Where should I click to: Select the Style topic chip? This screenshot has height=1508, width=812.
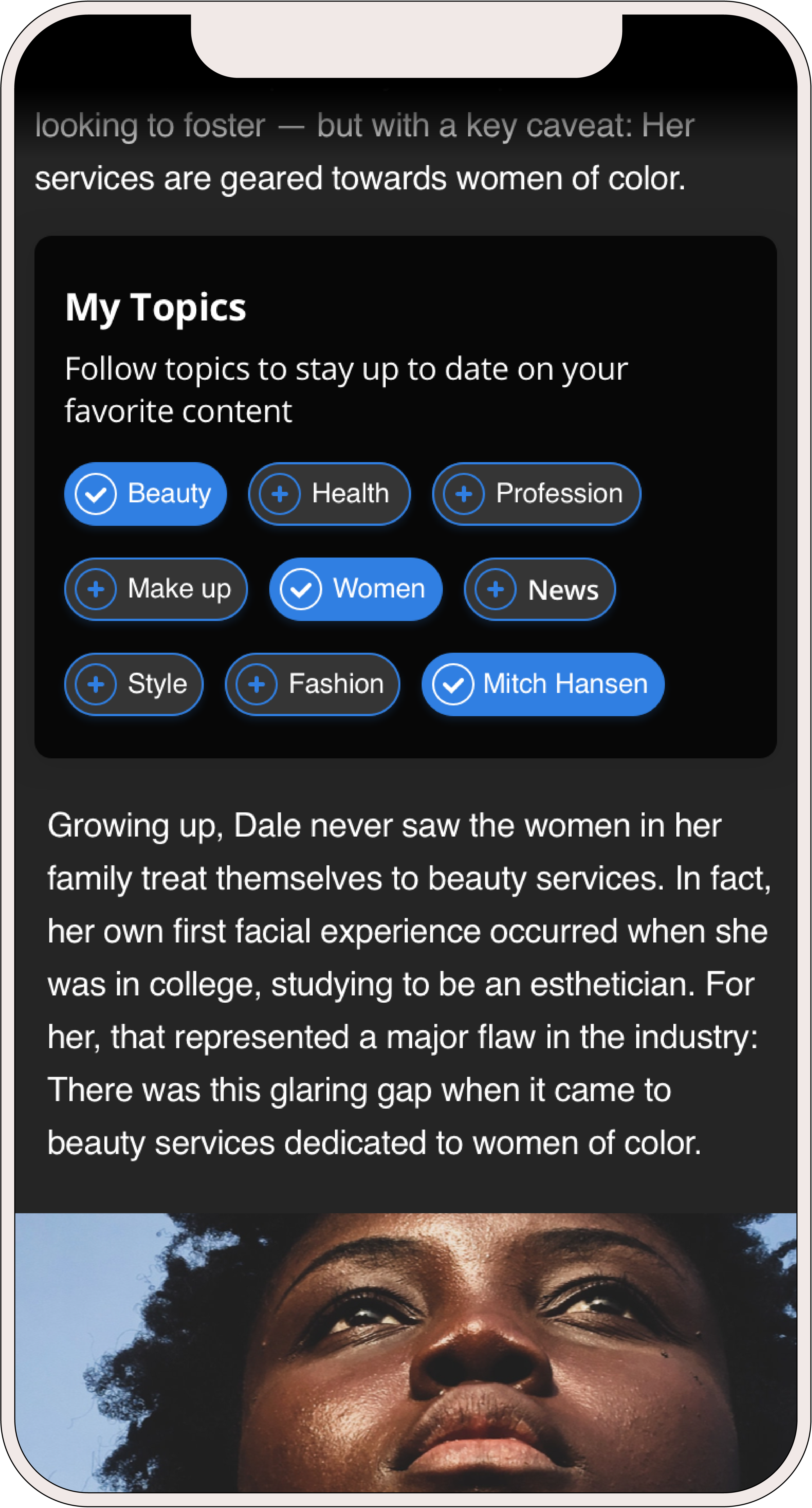pos(157,684)
